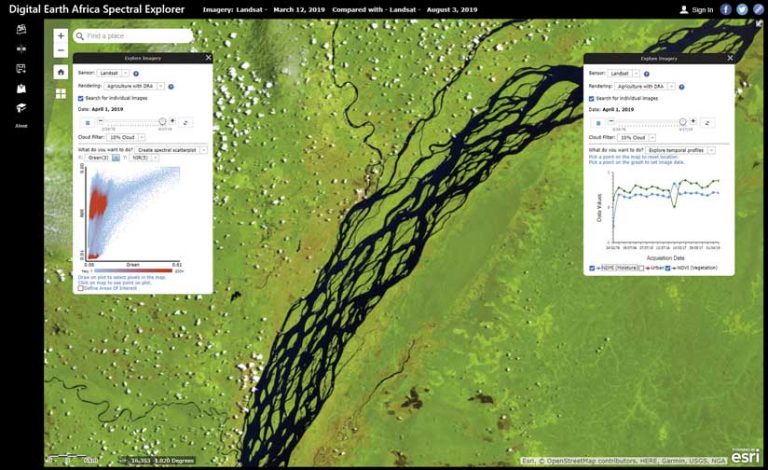The height and width of the screenshot is (470, 768).
Task: Copy the share link icon
Action: click(758, 9)
